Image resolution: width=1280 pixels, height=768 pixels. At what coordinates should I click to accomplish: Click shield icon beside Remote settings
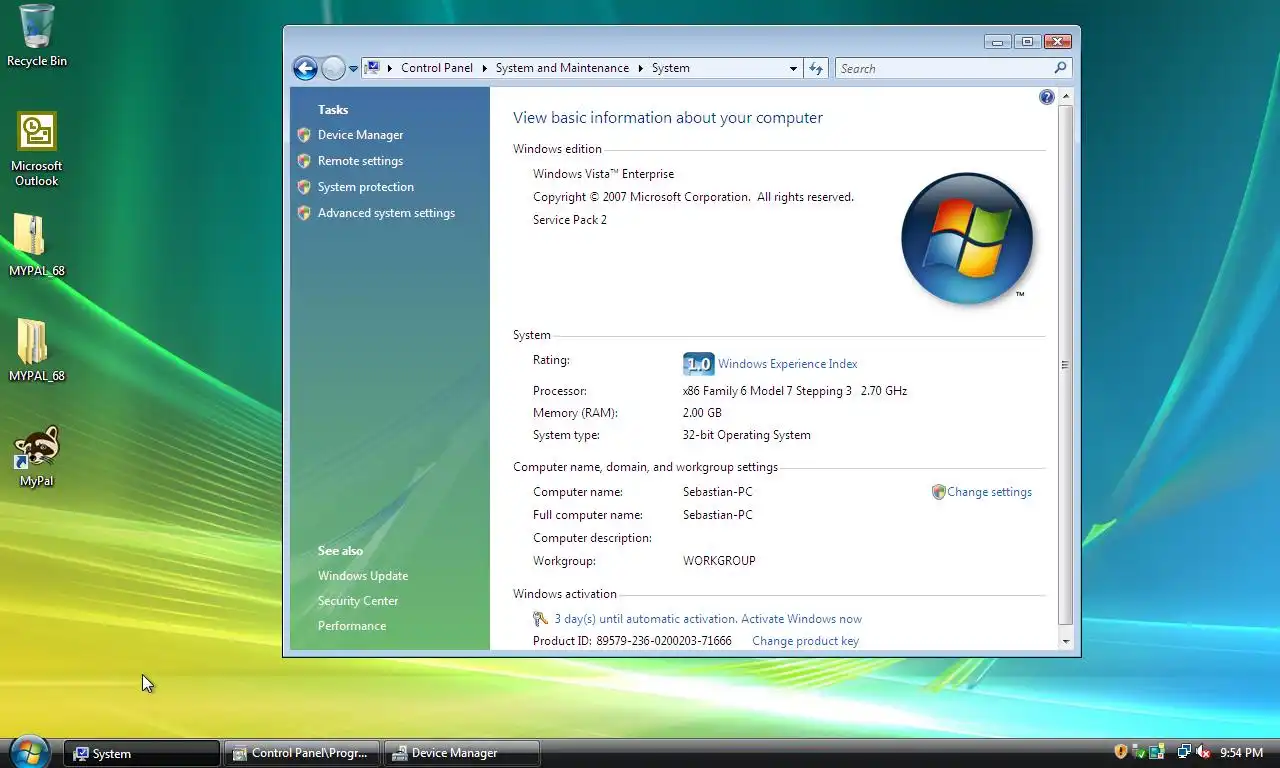304,161
